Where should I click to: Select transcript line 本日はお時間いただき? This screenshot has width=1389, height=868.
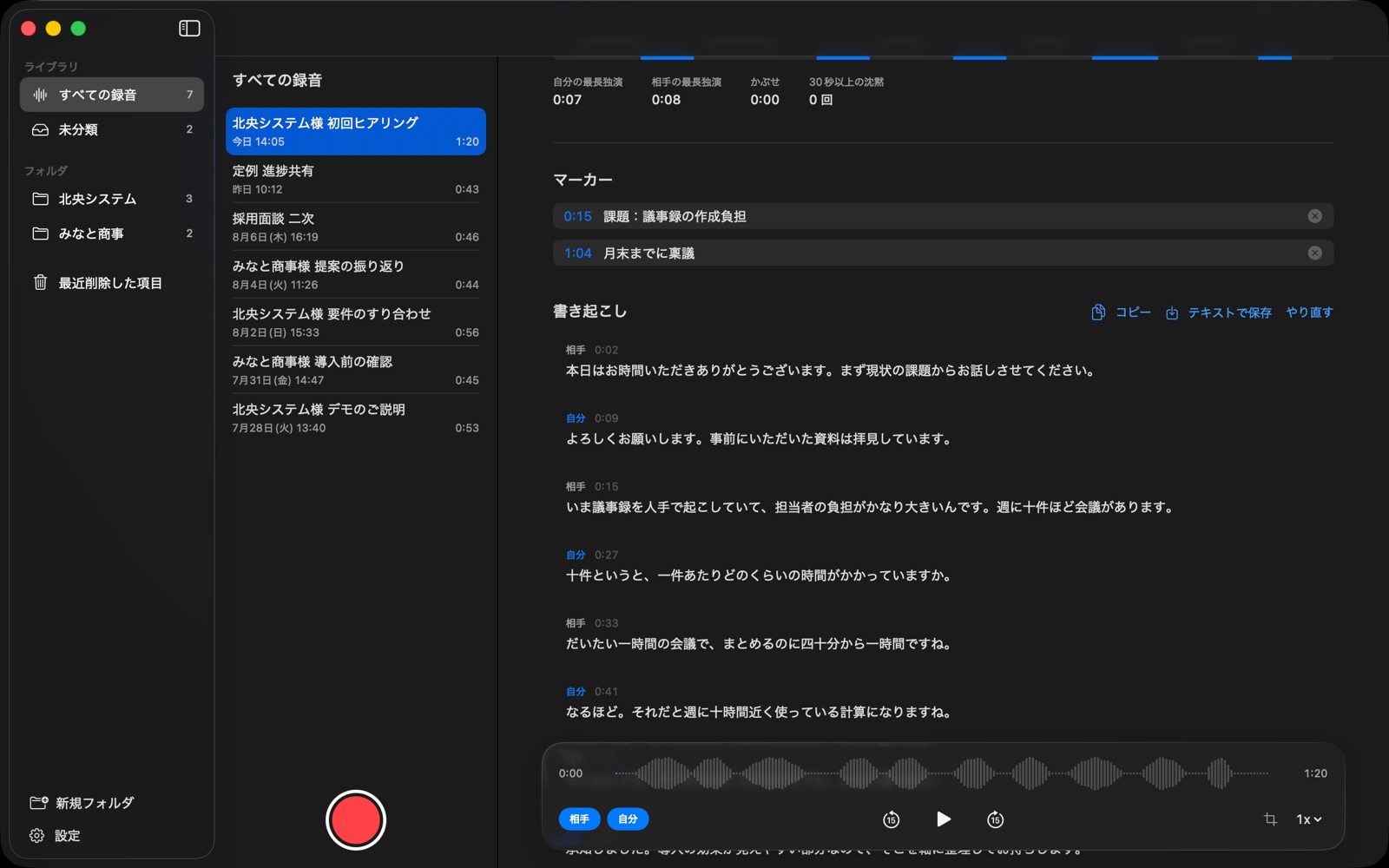[831, 371]
